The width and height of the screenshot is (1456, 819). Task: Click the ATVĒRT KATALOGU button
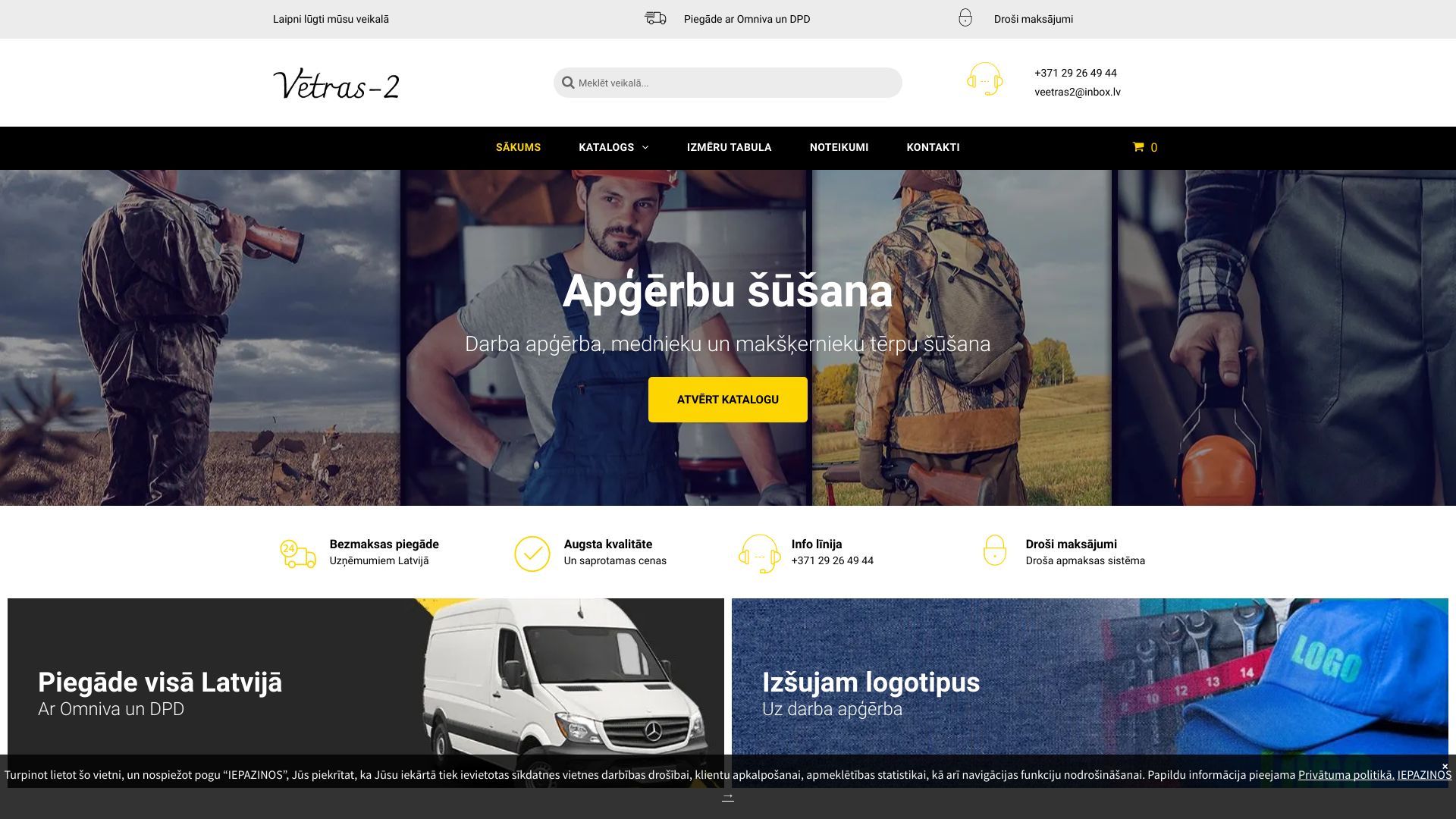point(727,399)
